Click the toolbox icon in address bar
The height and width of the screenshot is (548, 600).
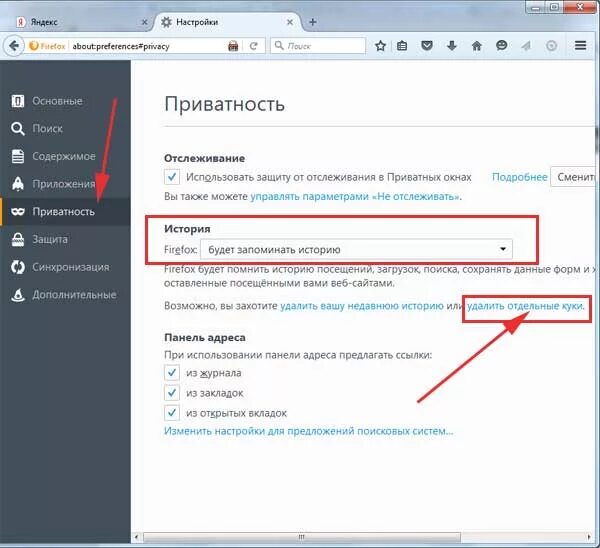[233, 46]
